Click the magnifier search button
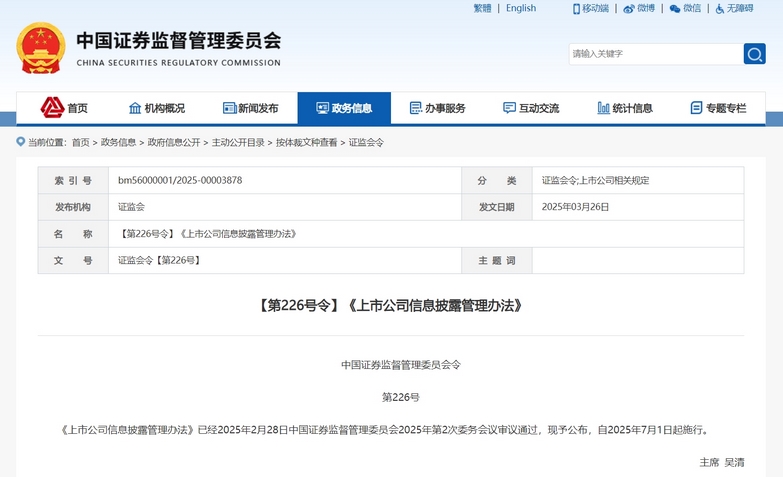 pos(754,54)
